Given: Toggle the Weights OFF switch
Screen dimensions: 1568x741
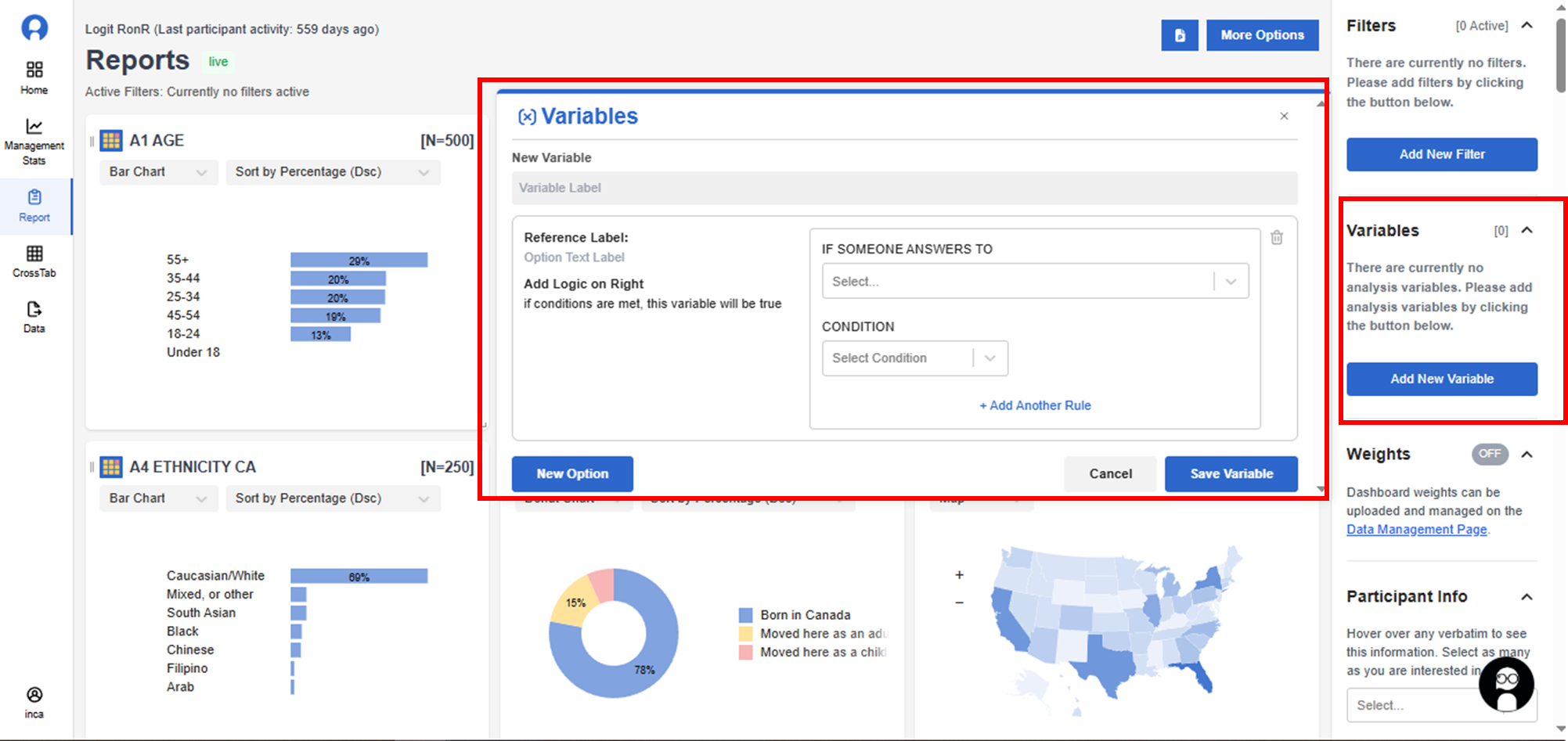Looking at the screenshot, I should [1489, 455].
